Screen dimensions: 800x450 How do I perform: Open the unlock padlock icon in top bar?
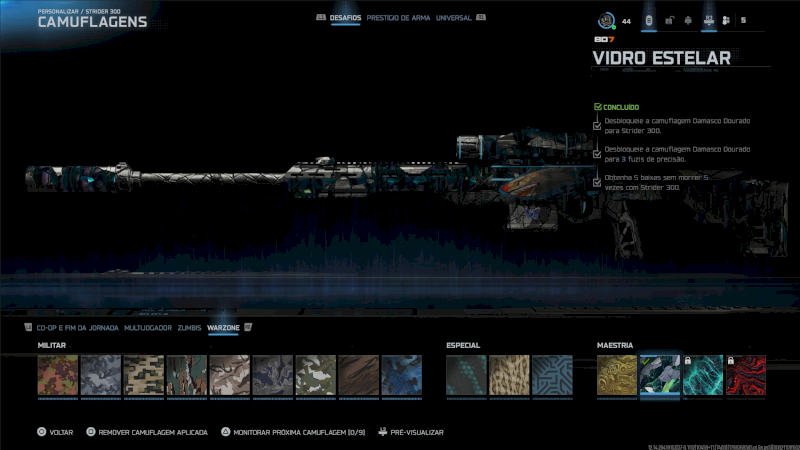tap(669, 20)
